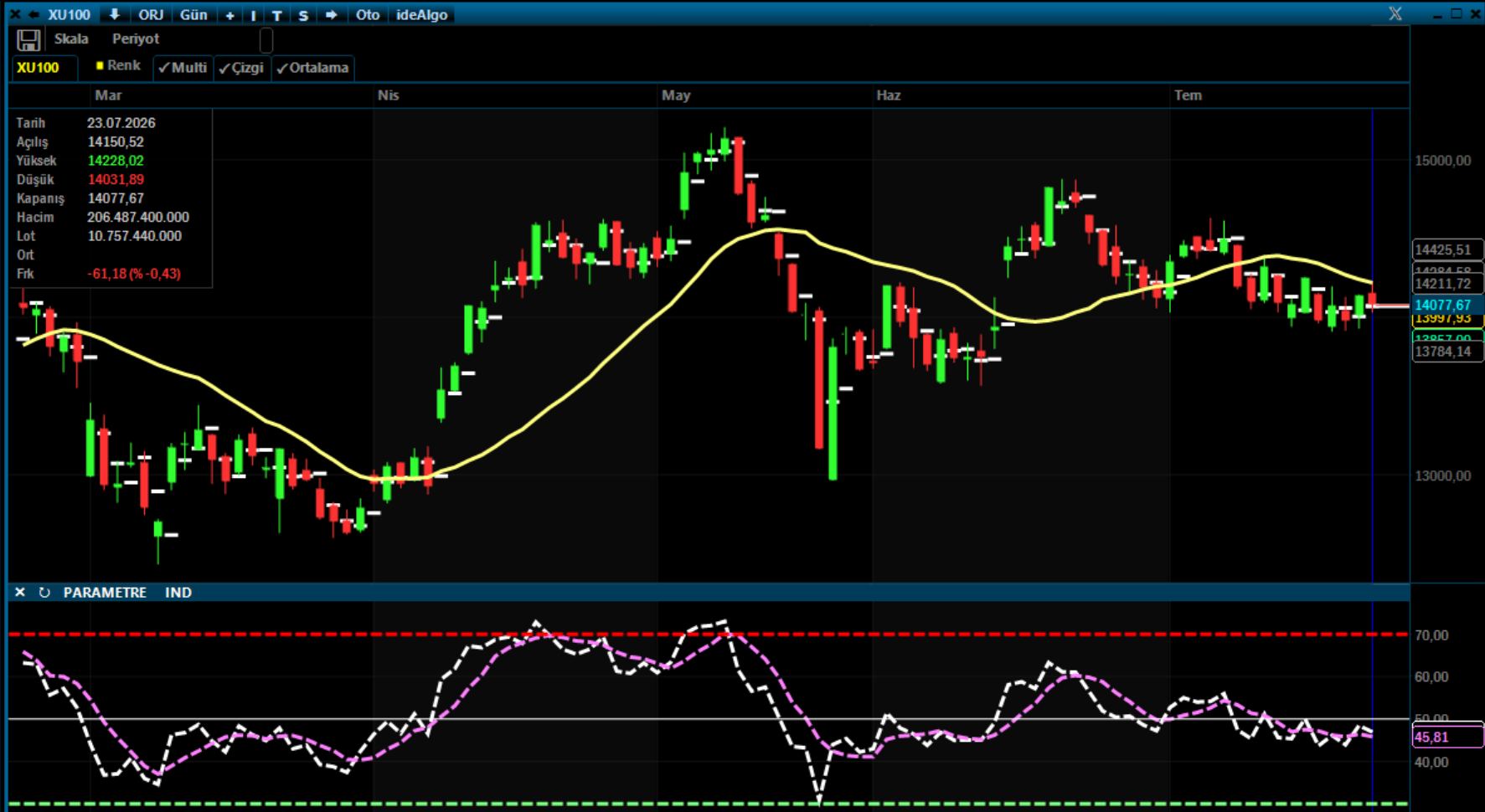The height and width of the screenshot is (812, 1485).
Task: Refresh the indicator panel
Action: 44,592
